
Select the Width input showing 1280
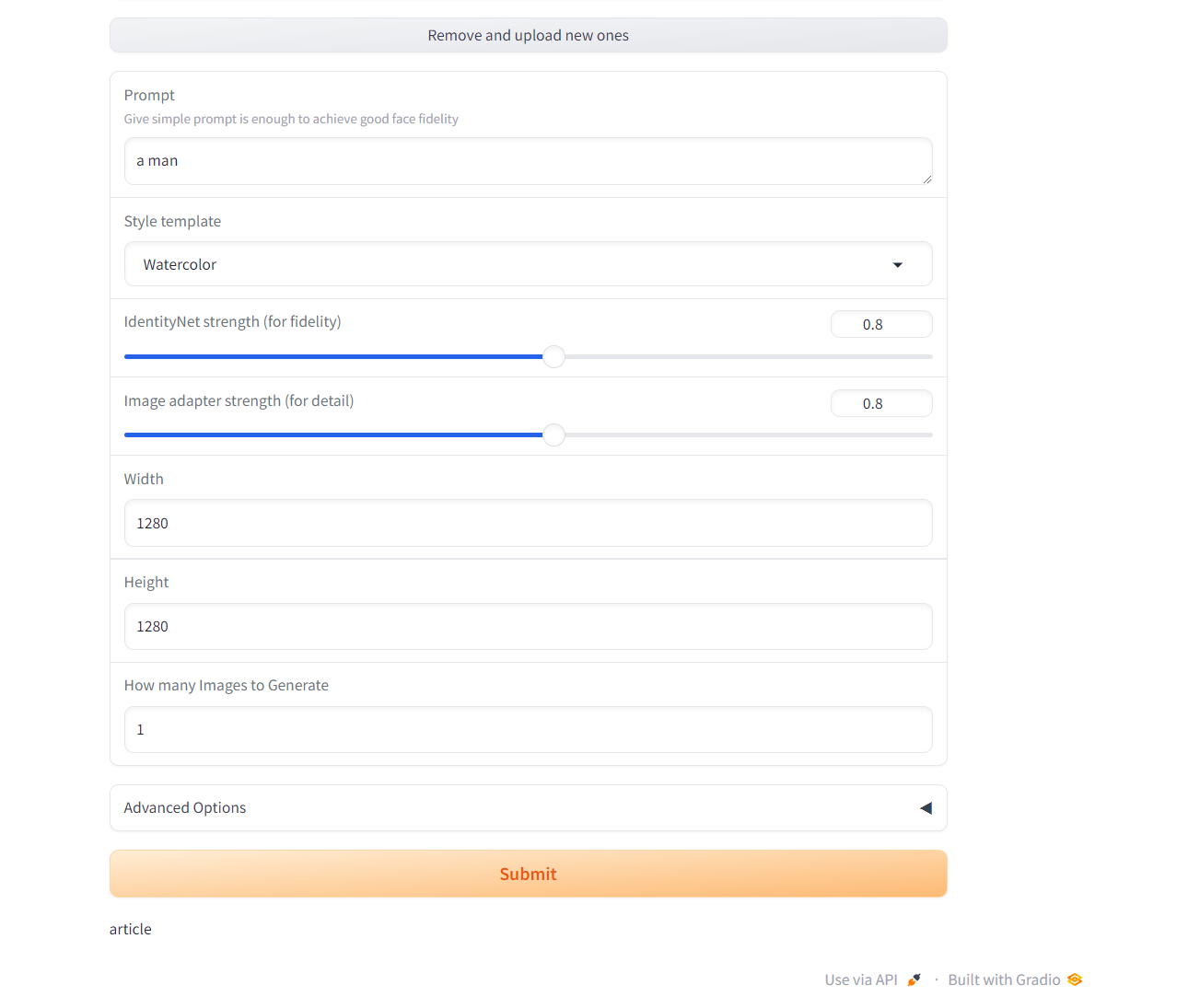coord(528,523)
